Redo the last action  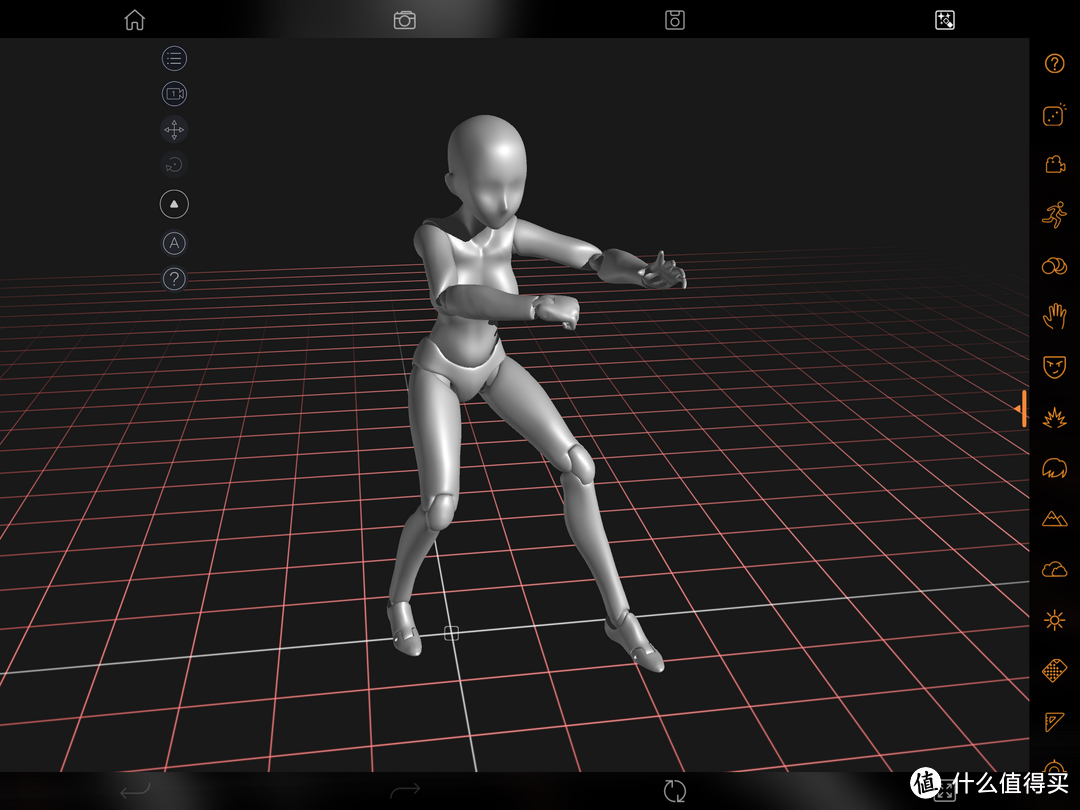click(x=404, y=791)
